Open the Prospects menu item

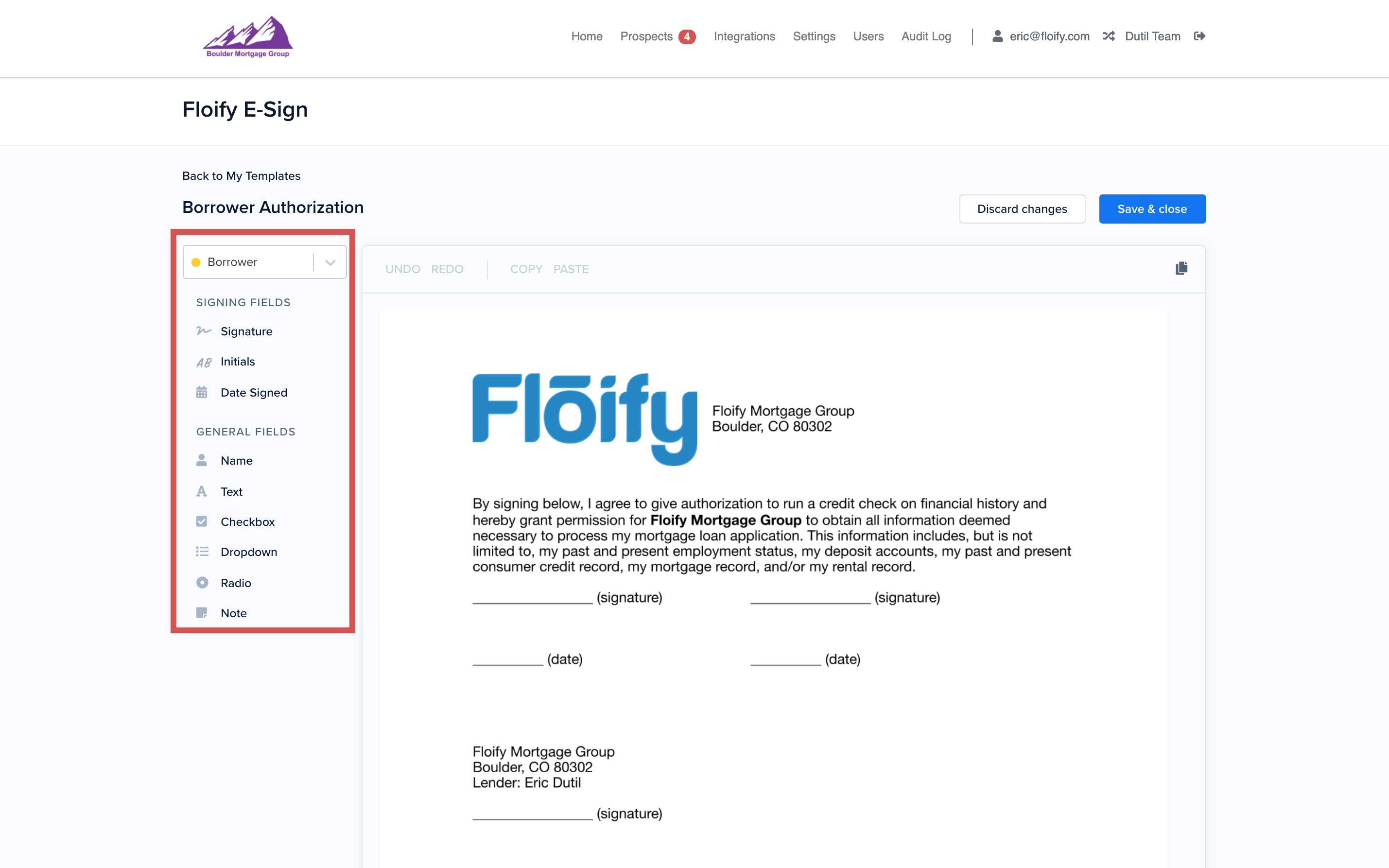point(646,36)
